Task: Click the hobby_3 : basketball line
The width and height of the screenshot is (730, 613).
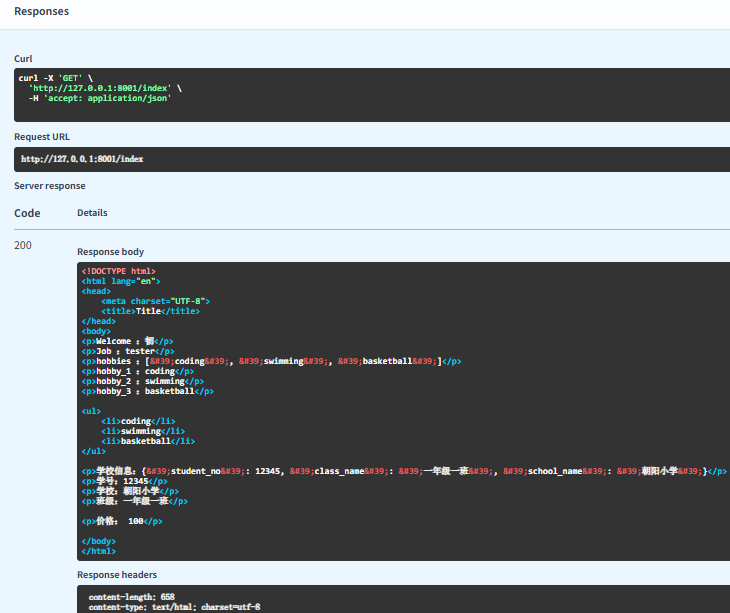Action: (148, 391)
